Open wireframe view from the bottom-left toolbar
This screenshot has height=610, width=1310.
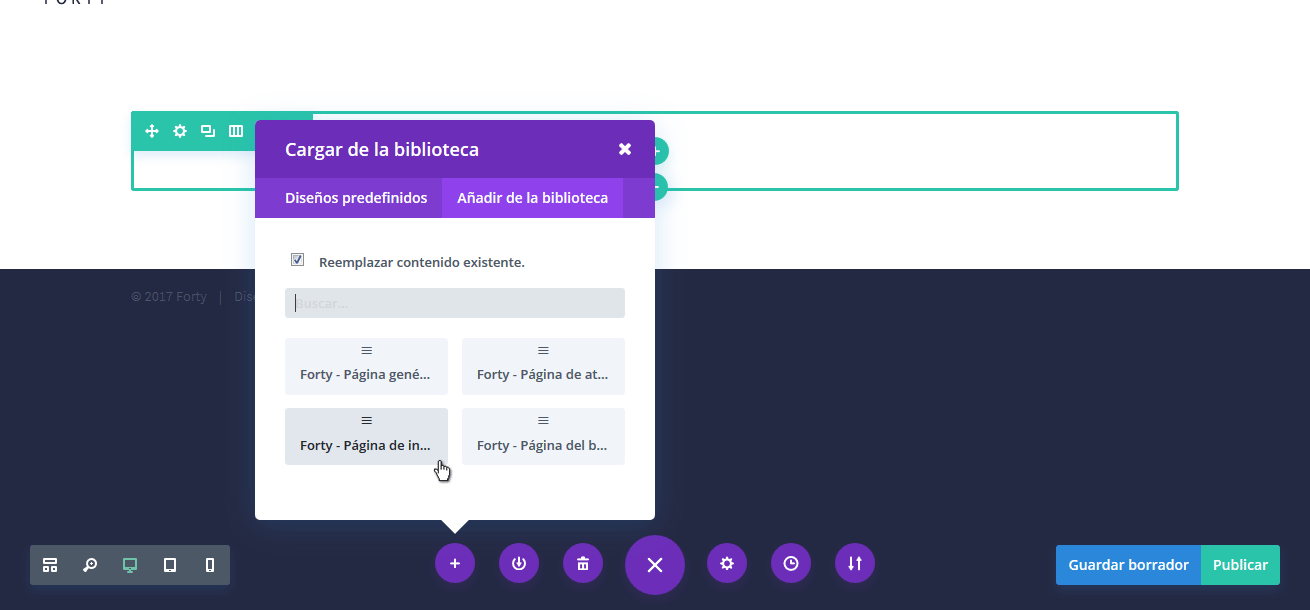point(50,565)
